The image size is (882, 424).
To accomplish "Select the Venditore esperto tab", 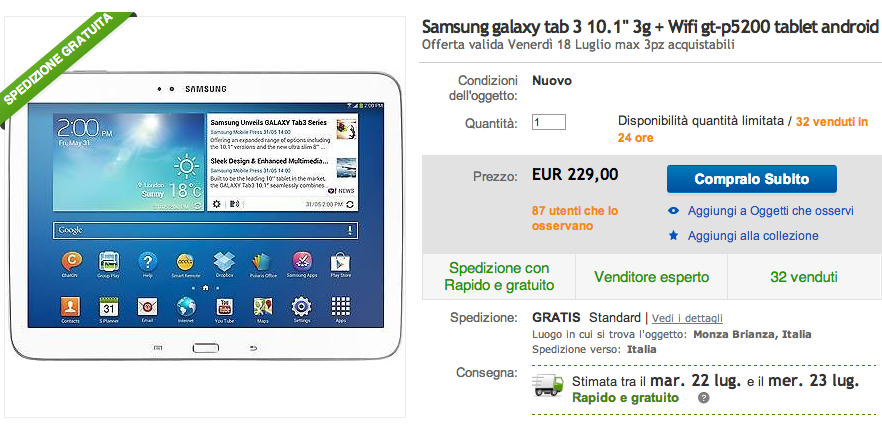I will [651, 277].
